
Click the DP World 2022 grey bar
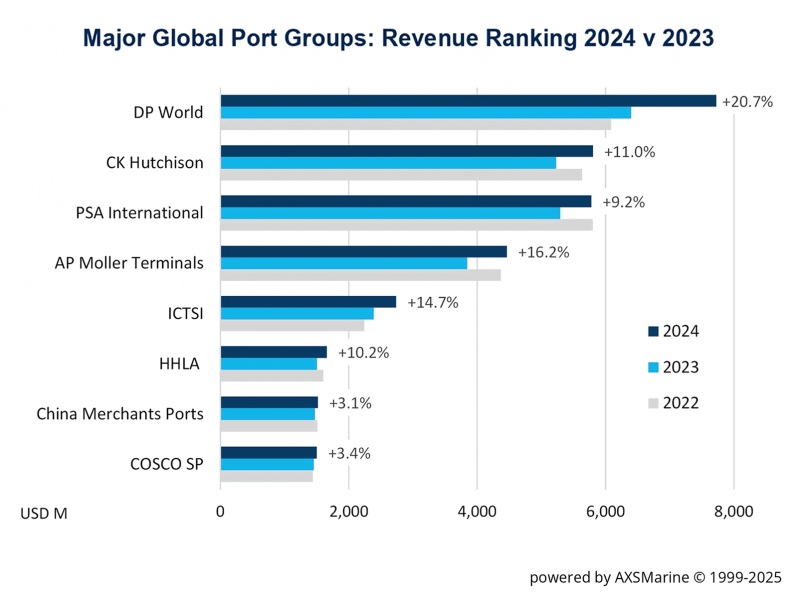[x=416, y=124]
